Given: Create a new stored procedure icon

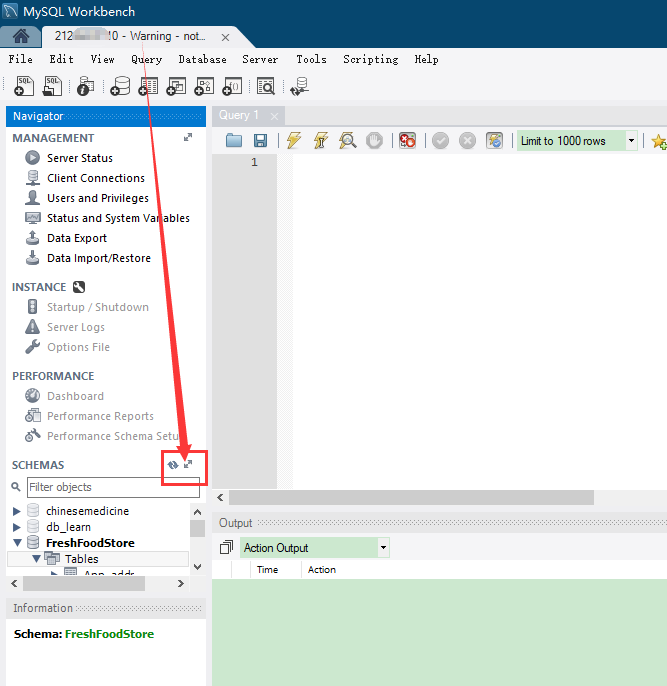Looking at the screenshot, I should 204,86.
